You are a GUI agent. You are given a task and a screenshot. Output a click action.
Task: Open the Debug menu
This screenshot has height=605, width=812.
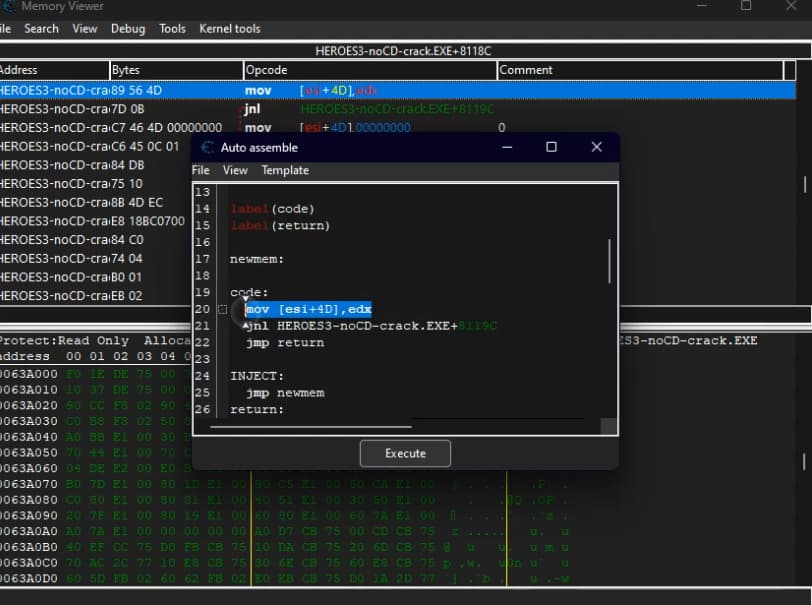127,29
